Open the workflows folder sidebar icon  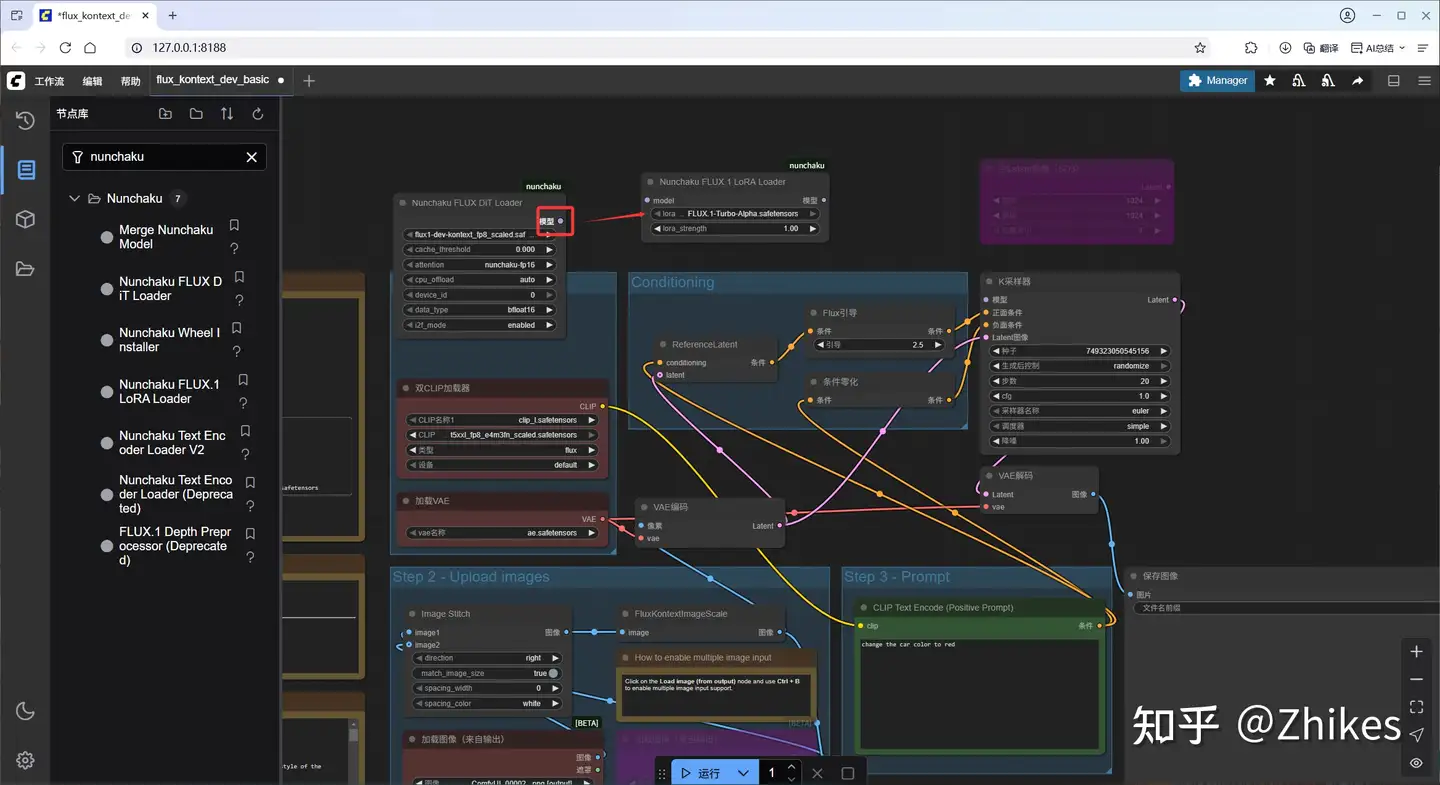25,268
